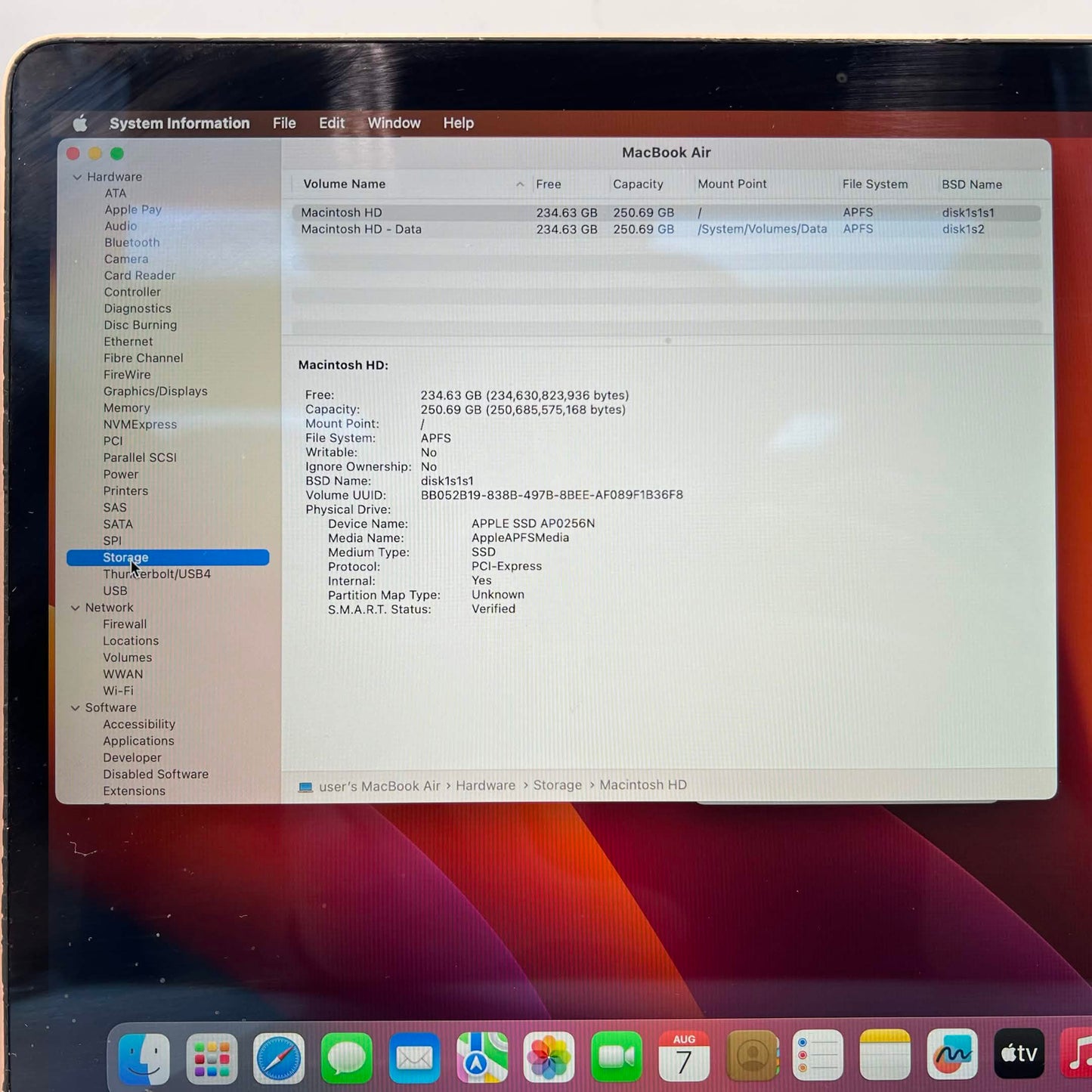1092x1092 pixels.
Task: Select Card Reader in the sidebar
Action: 140,276
